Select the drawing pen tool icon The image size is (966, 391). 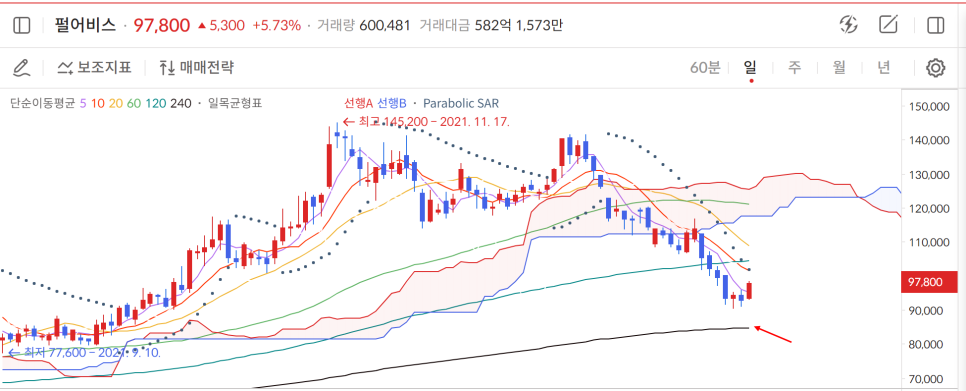pos(22,67)
